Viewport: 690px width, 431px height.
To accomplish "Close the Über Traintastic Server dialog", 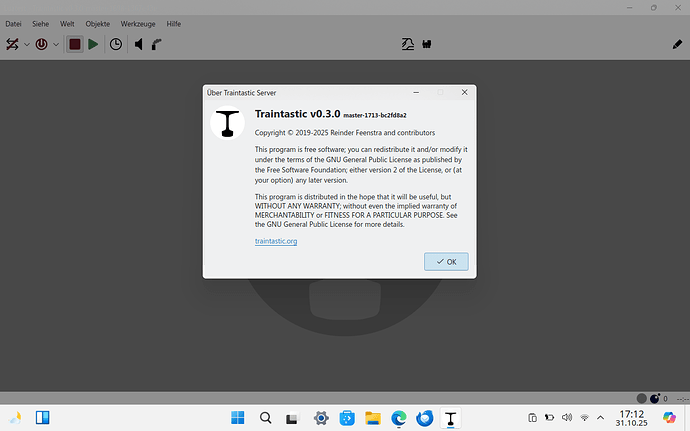I will pyautogui.click(x=463, y=92).
